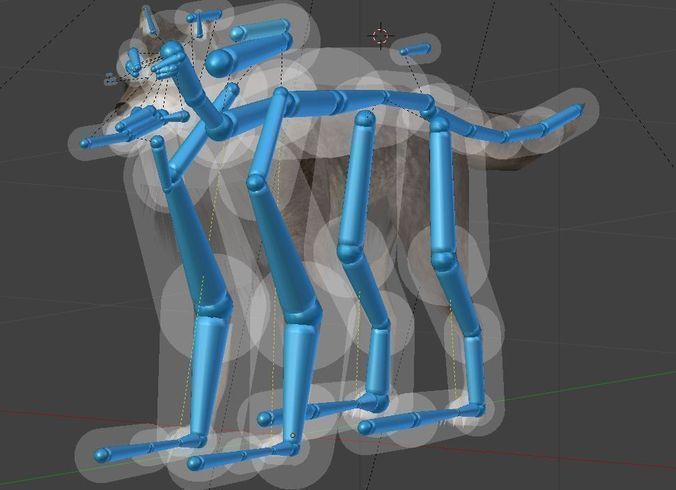Select the lower jaw bone at the snout tip
This screenshot has height=490, width=676.
(x=104, y=140)
